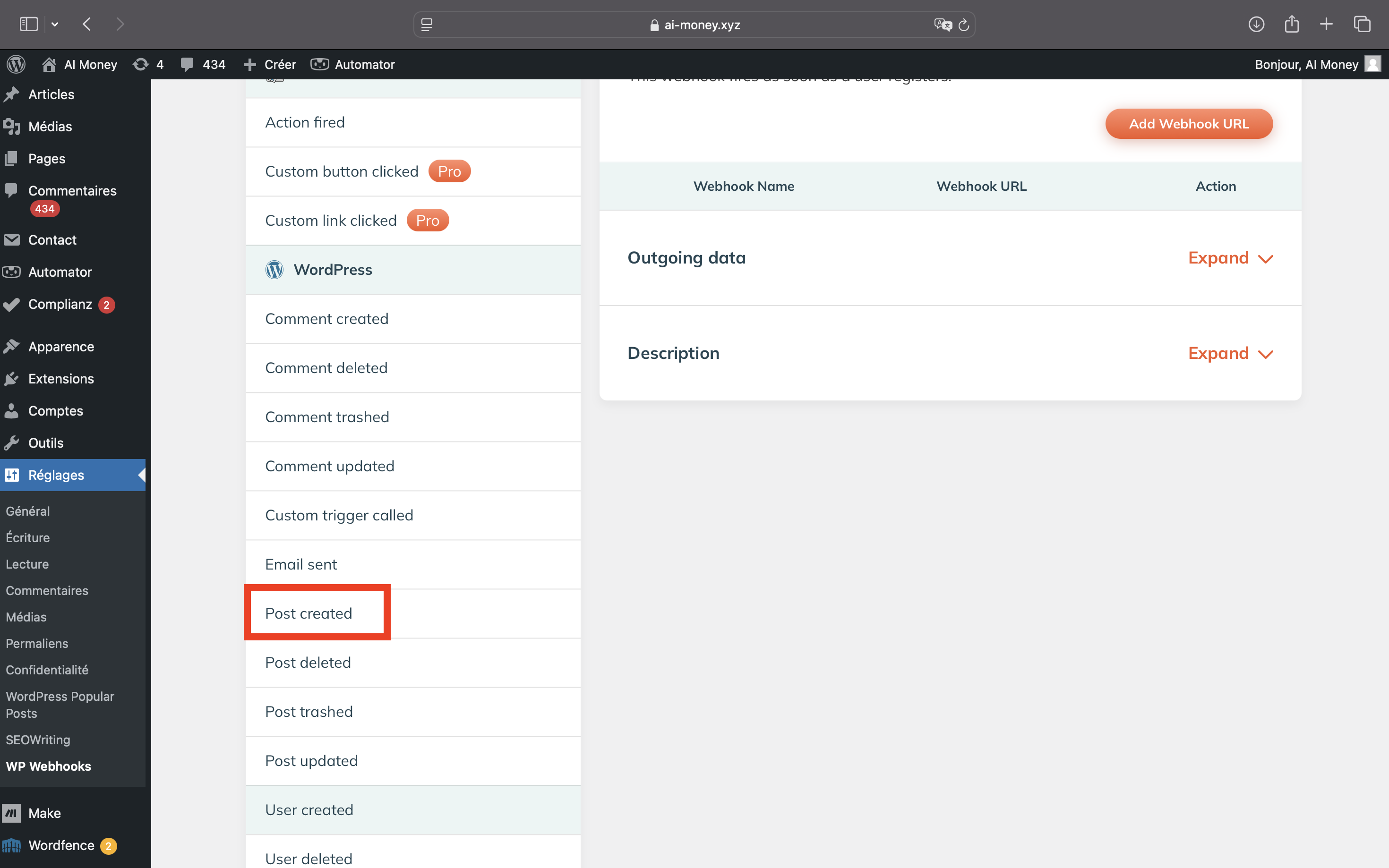Select the Médias sidebar icon
Viewport: 1389px width, 868px height.
(14, 126)
